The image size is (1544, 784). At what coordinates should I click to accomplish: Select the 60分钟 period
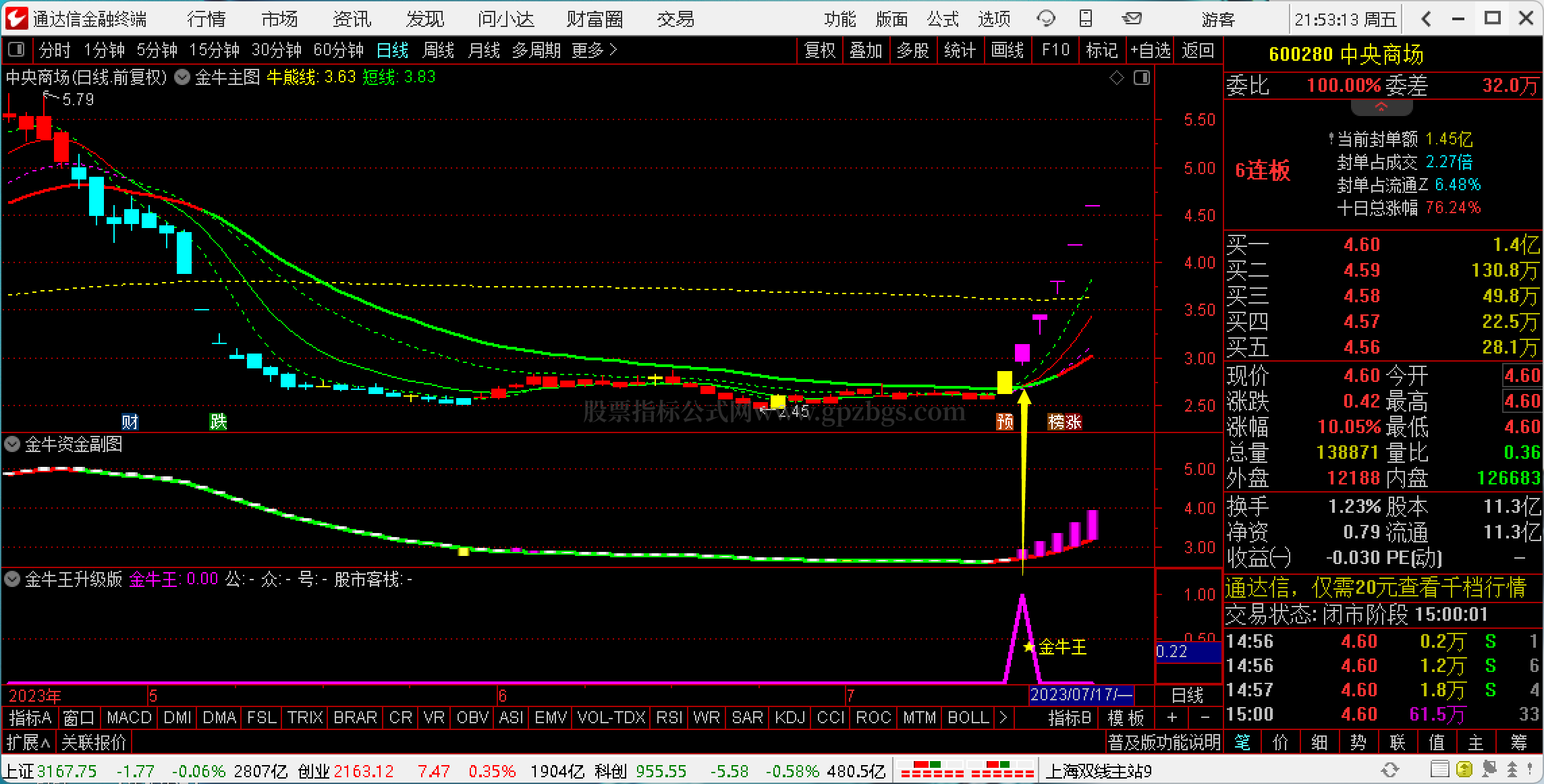click(338, 50)
